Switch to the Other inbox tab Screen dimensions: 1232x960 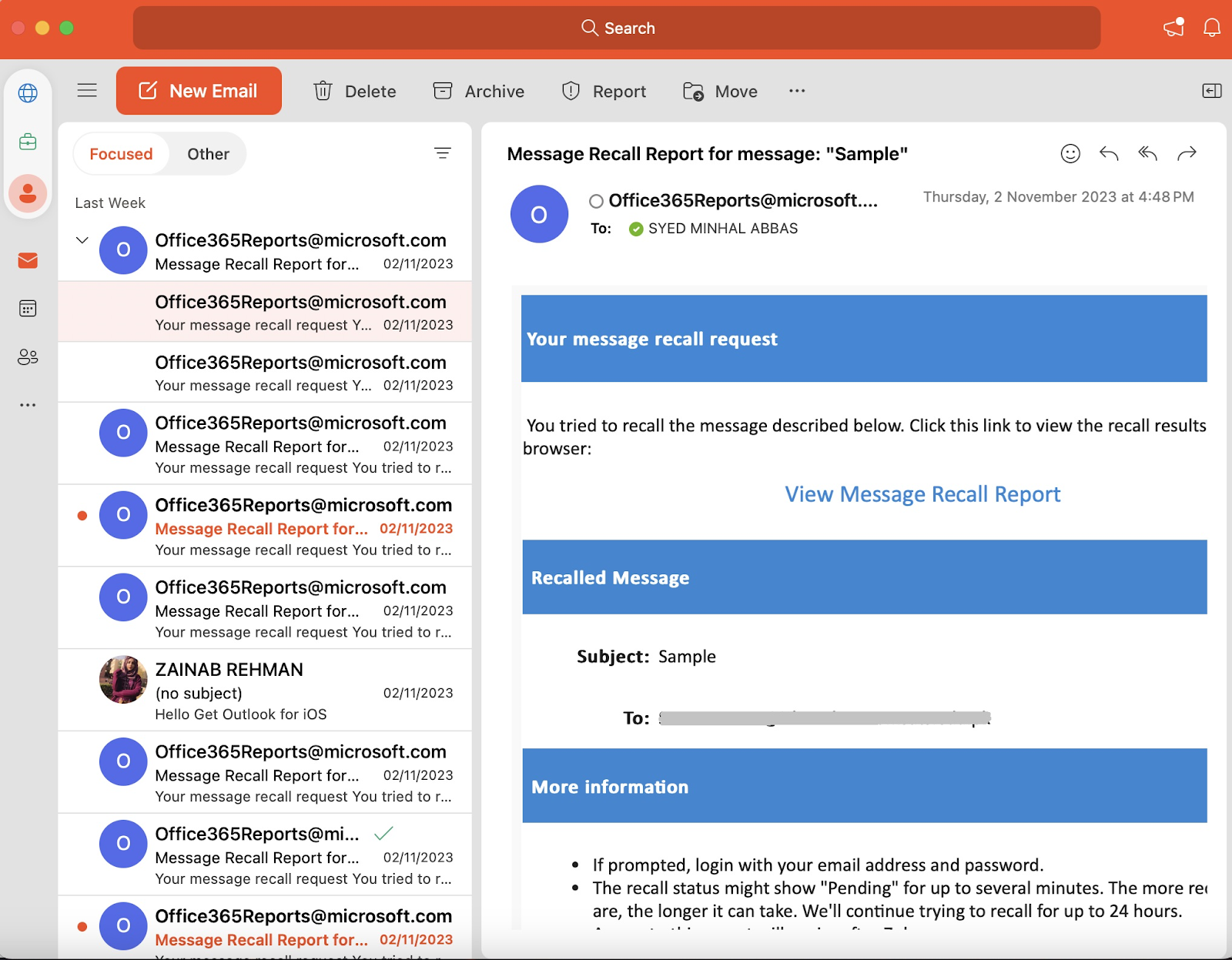click(208, 154)
